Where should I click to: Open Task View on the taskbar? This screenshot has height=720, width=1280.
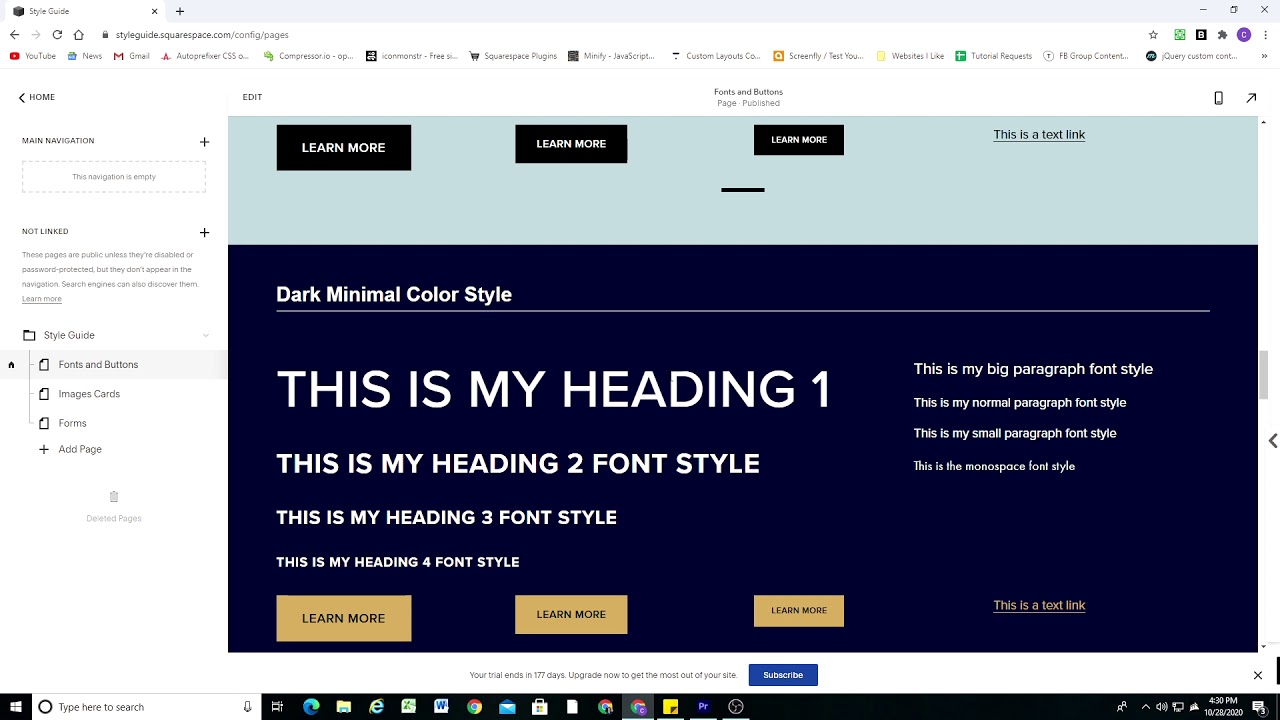[278, 707]
